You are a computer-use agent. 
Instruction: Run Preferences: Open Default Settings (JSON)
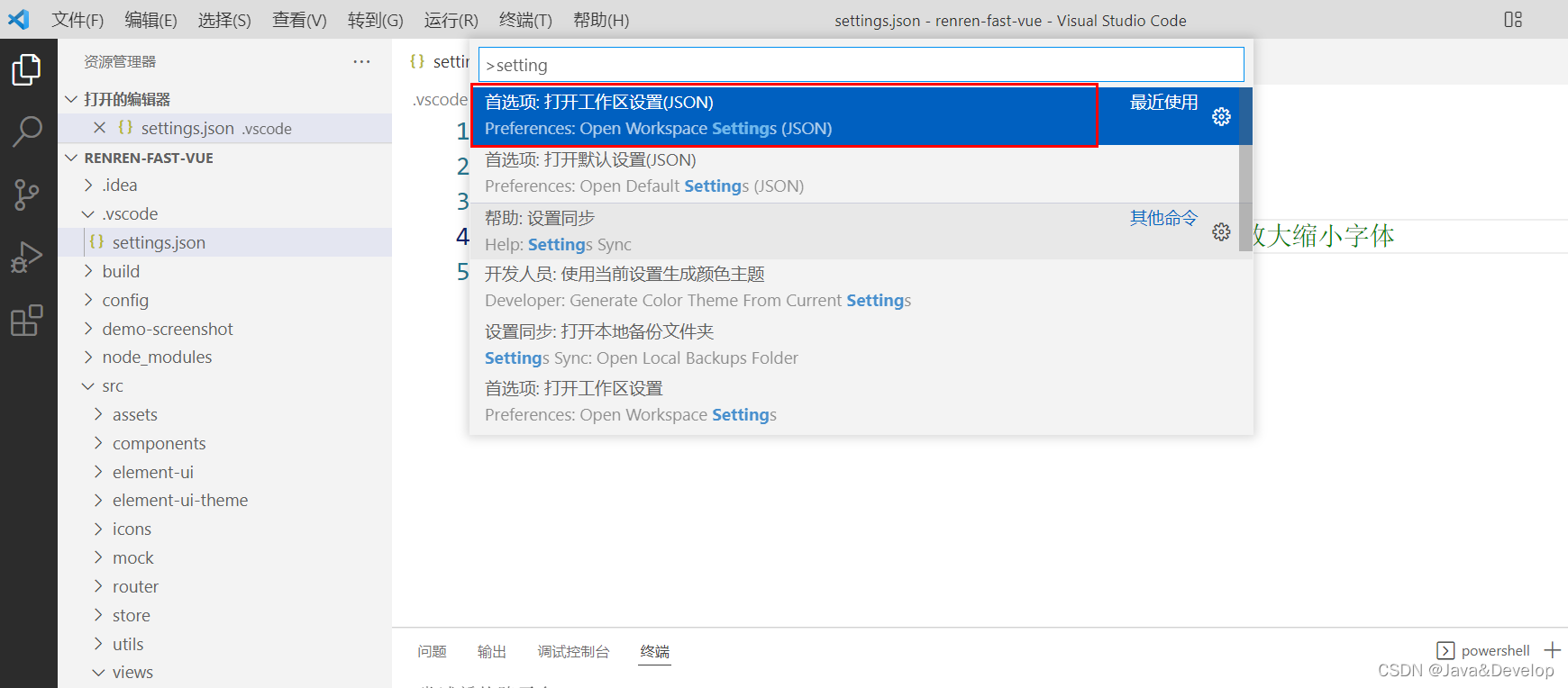pyautogui.click(x=854, y=173)
